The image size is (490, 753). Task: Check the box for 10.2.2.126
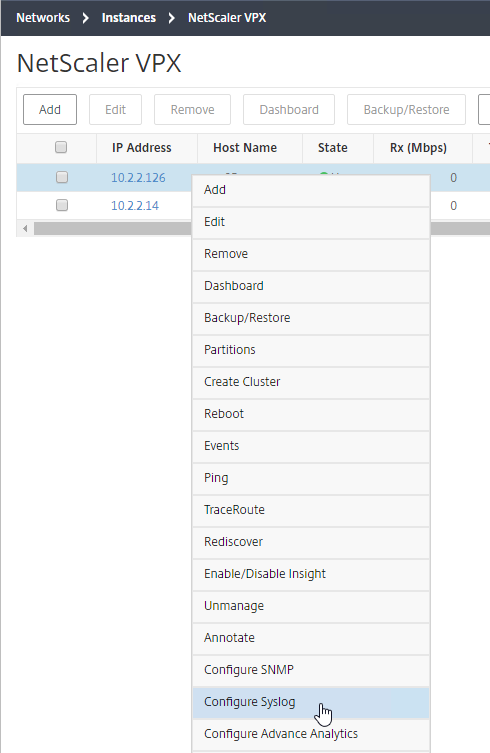(x=61, y=177)
